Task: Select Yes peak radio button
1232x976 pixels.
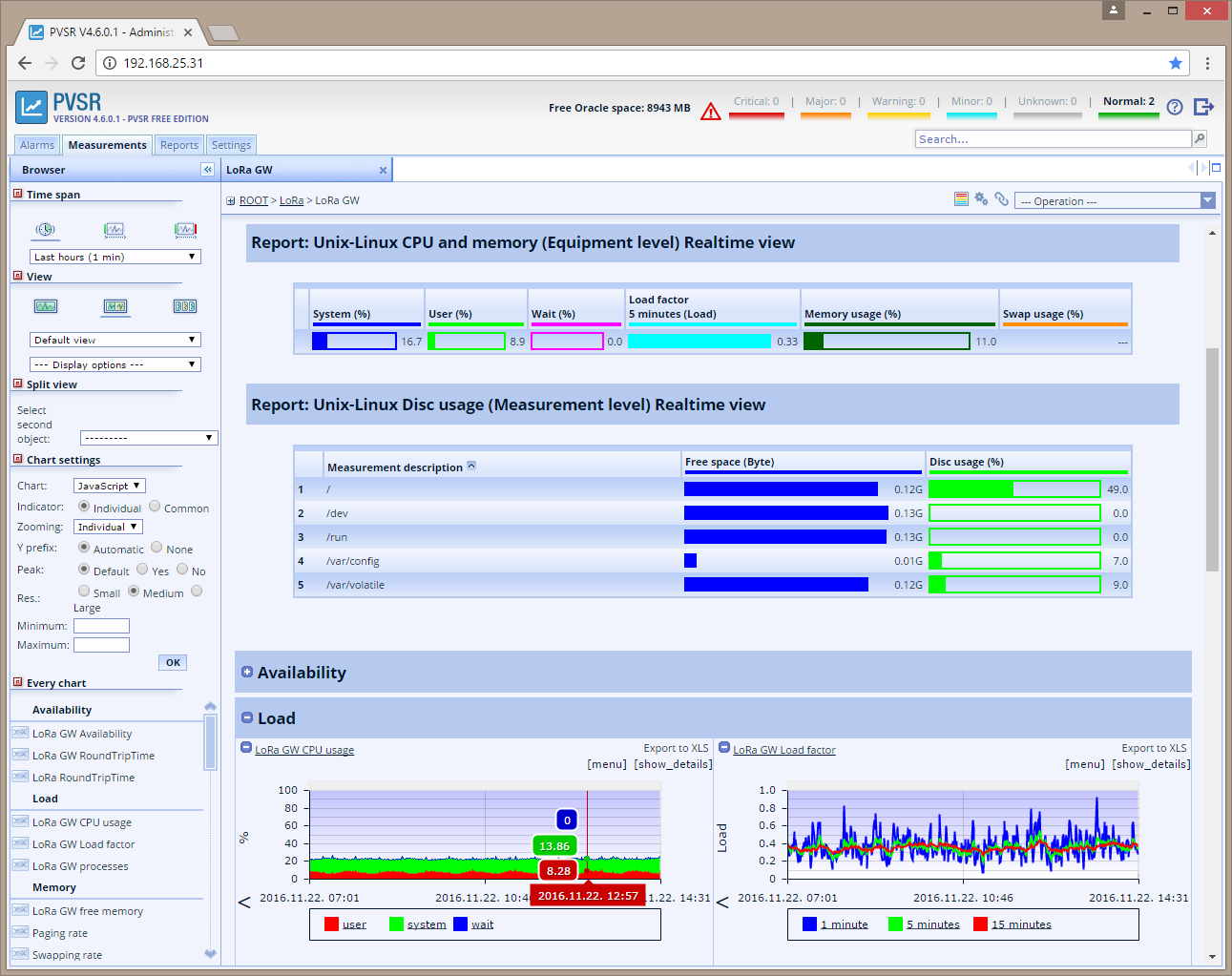Action: [x=142, y=570]
